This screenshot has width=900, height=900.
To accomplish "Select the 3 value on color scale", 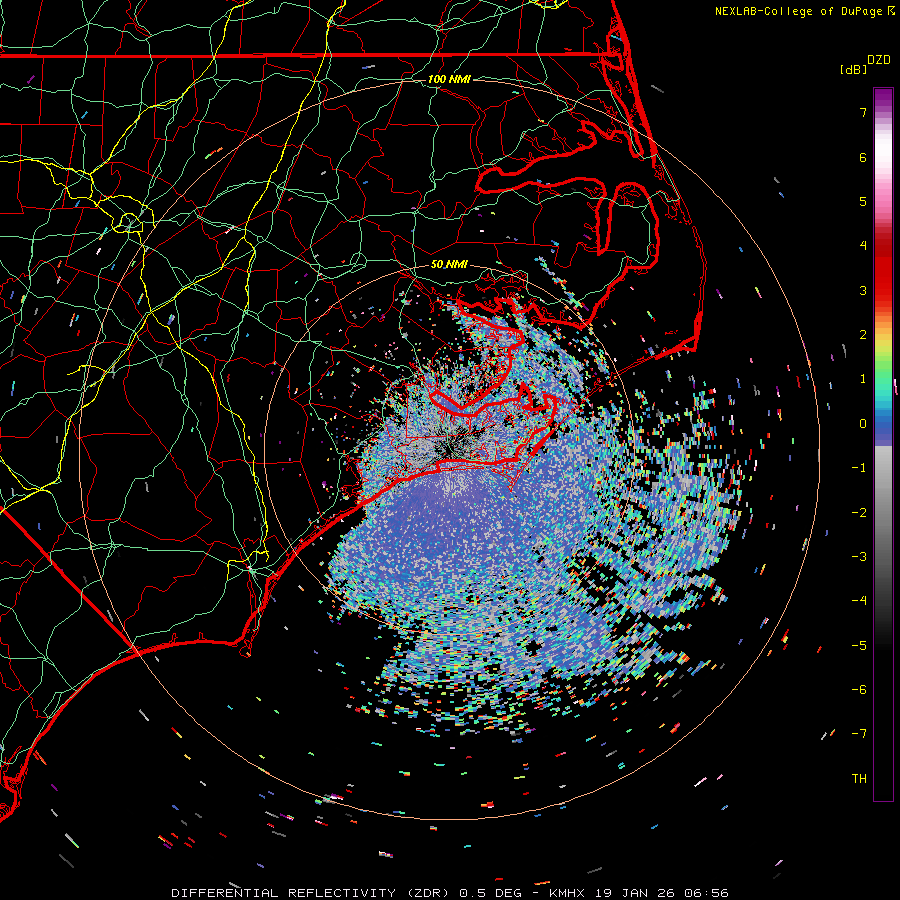I will pos(863,290).
